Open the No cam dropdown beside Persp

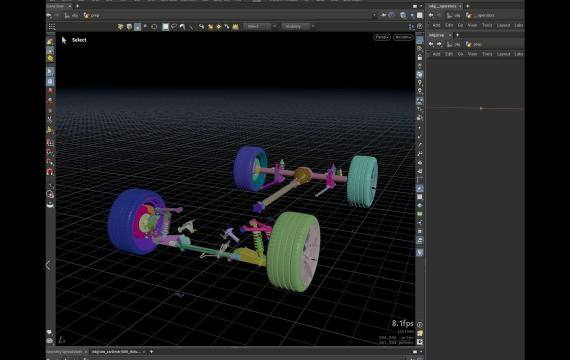[403, 37]
